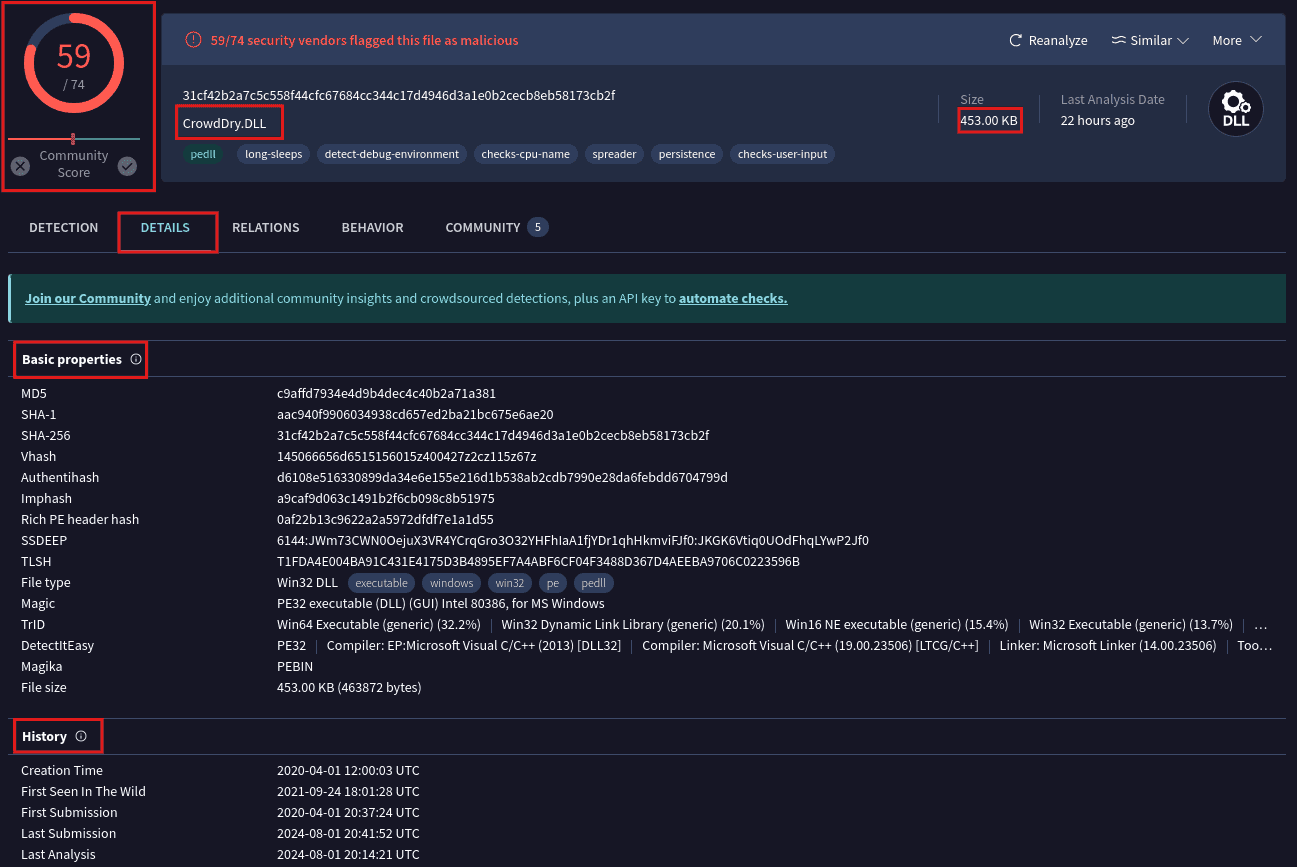The image size is (1297, 867).
Task: Expand truncated TrID entries ellipsis
Action: [x=1260, y=624]
